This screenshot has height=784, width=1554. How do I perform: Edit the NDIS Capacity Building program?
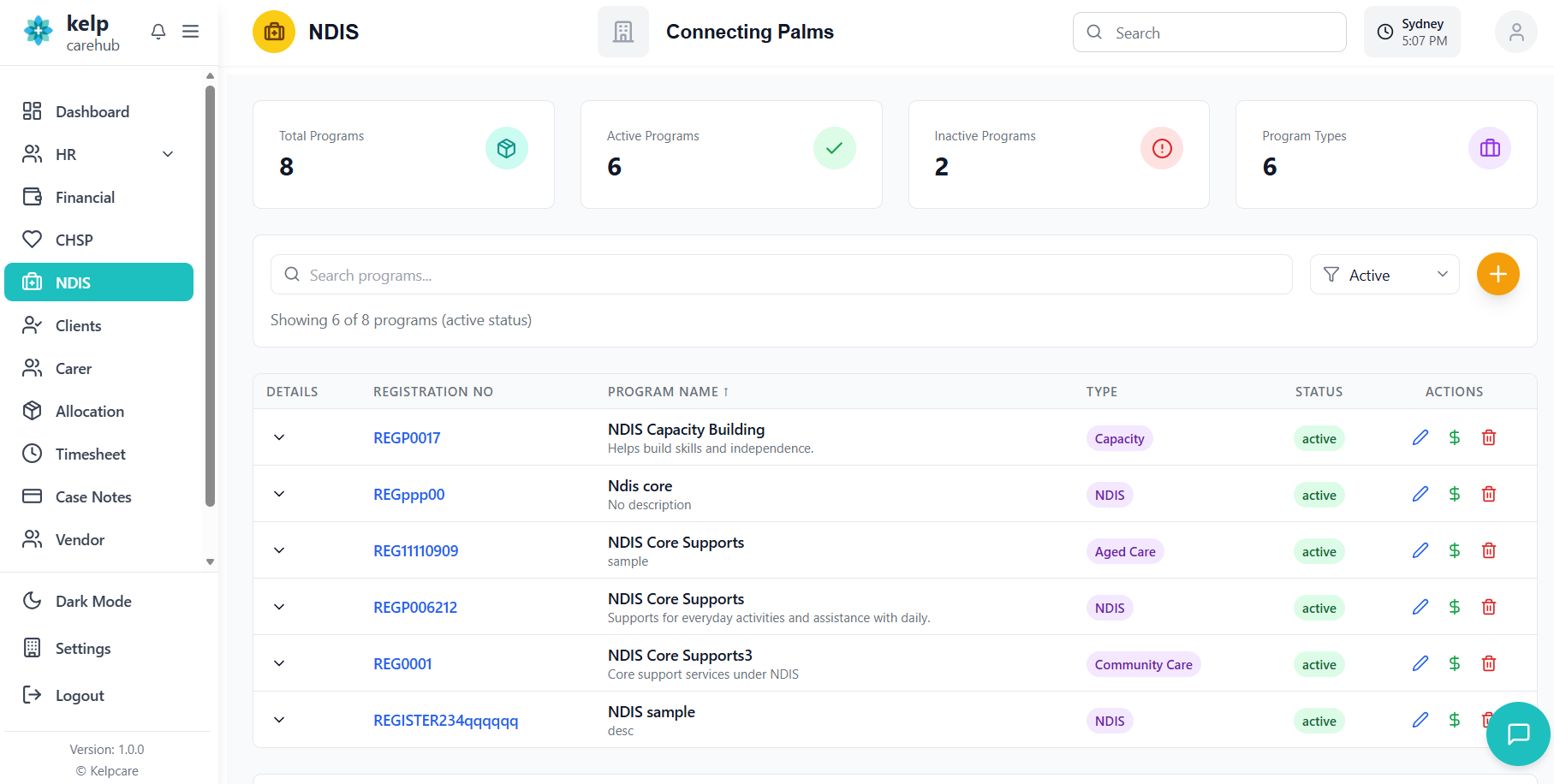(x=1420, y=437)
